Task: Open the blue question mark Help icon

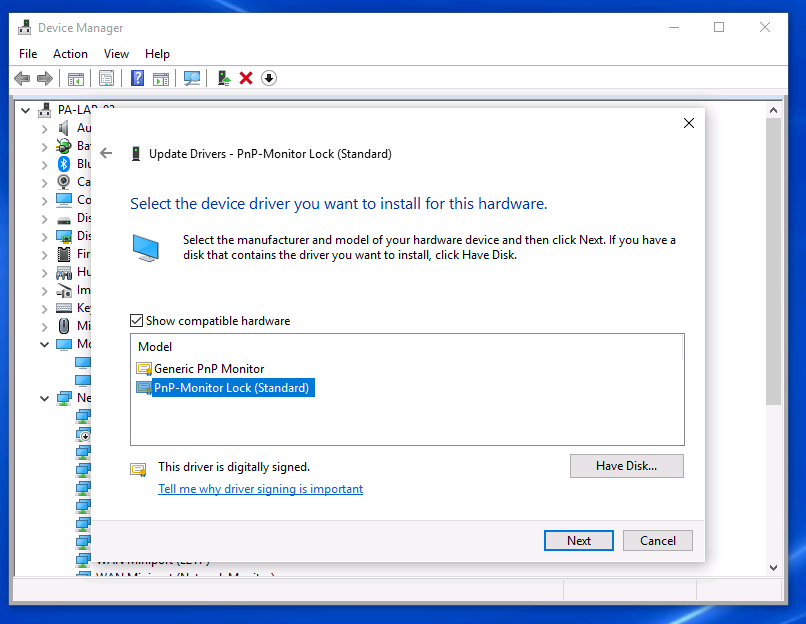Action: point(138,78)
